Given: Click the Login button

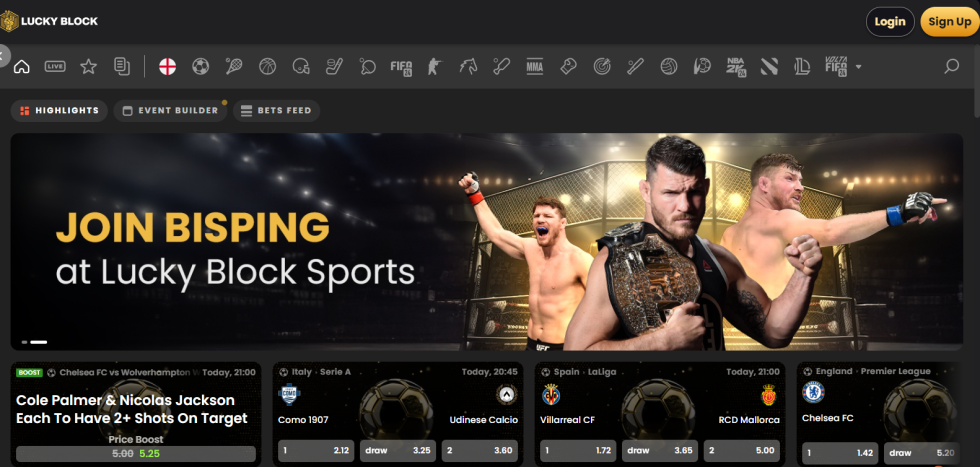Looking at the screenshot, I should pos(889,21).
